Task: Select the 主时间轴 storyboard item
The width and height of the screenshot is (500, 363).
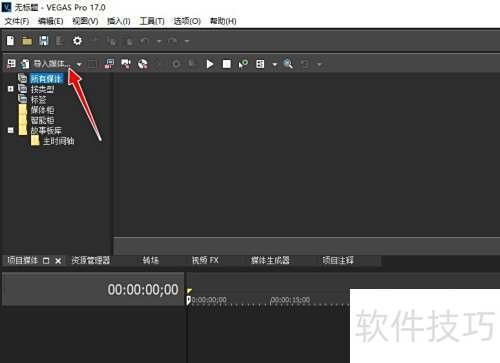Action: click(x=59, y=141)
